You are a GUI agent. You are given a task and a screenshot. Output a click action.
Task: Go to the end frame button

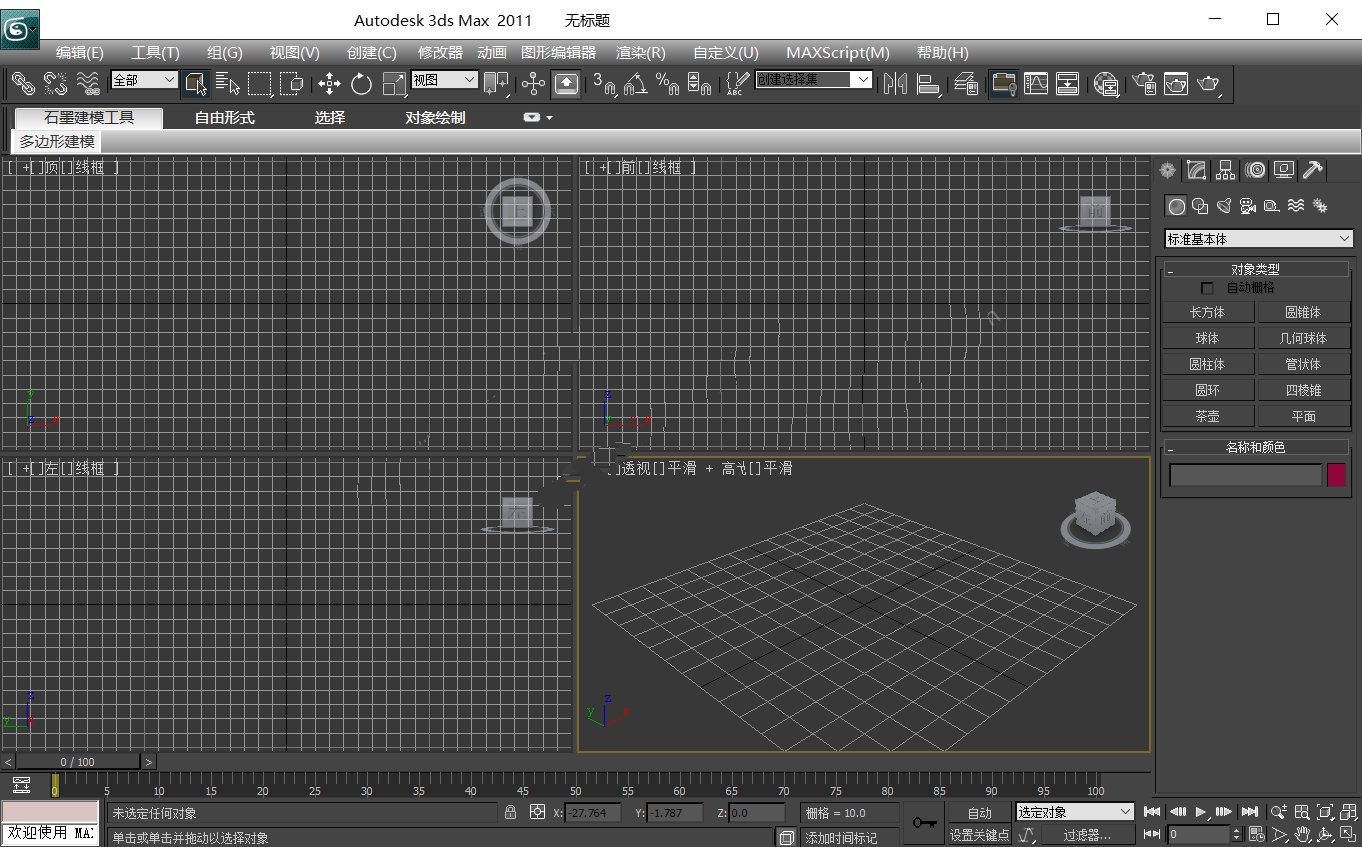1249,812
